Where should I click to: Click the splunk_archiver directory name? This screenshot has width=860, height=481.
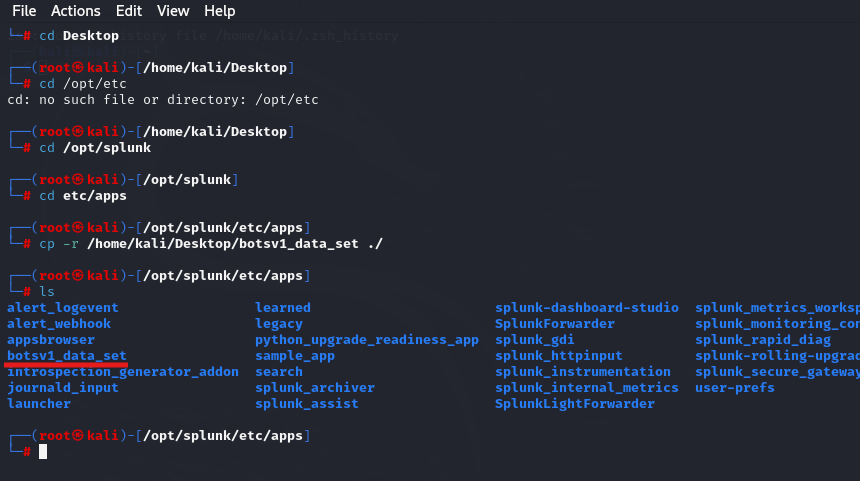tap(314, 388)
